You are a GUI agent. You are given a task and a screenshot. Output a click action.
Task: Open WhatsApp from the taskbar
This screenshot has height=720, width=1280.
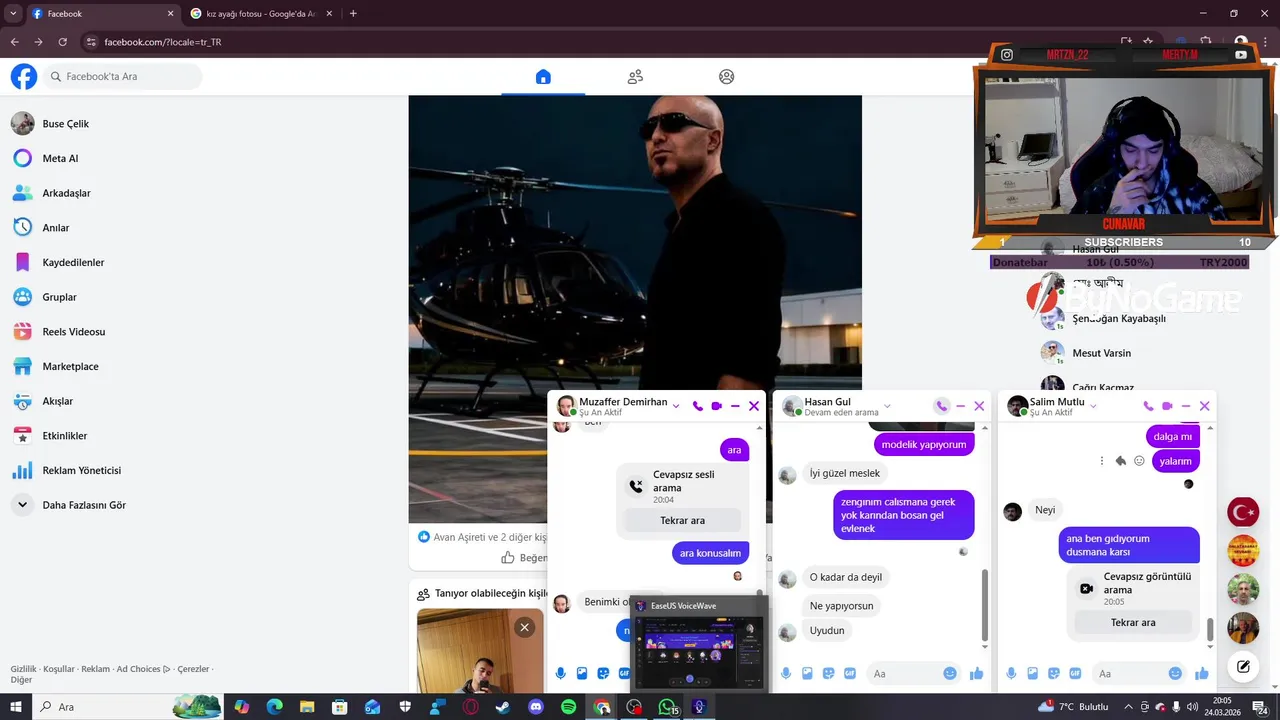667,707
